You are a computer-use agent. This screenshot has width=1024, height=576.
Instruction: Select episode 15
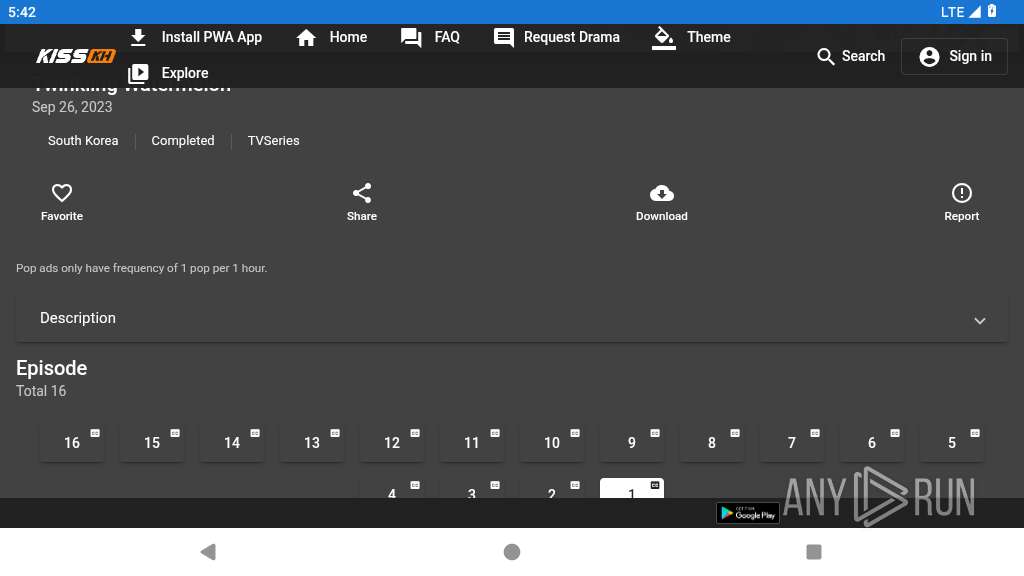[152, 443]
